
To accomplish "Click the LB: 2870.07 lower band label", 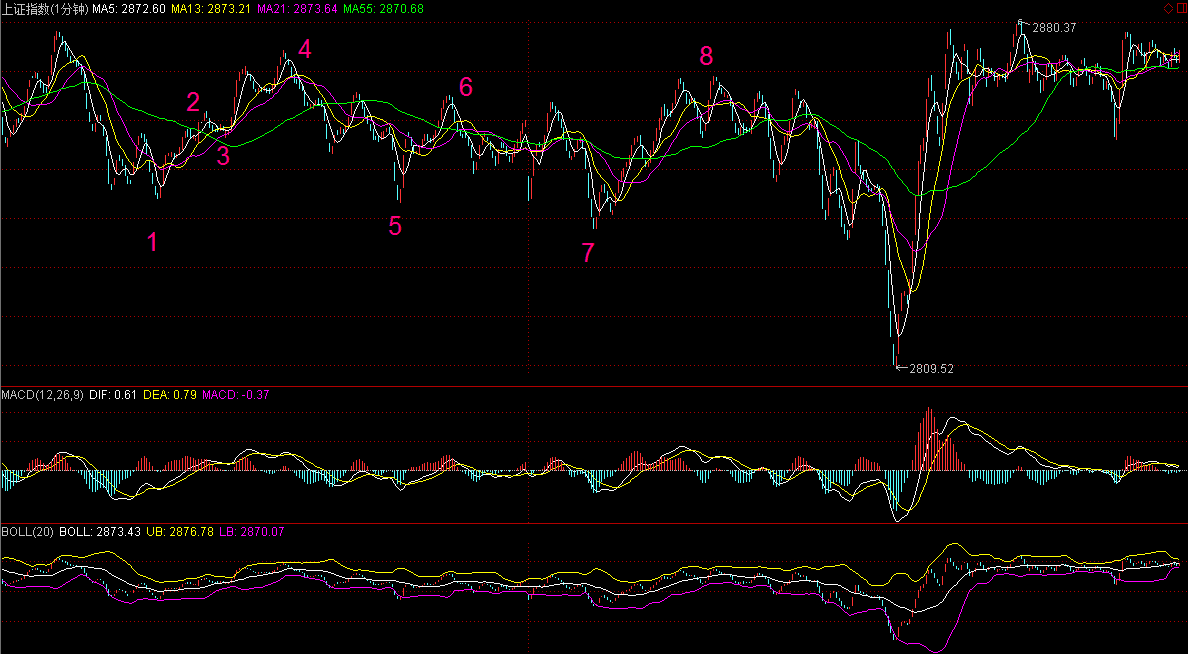I will click(x=252, y=532).
